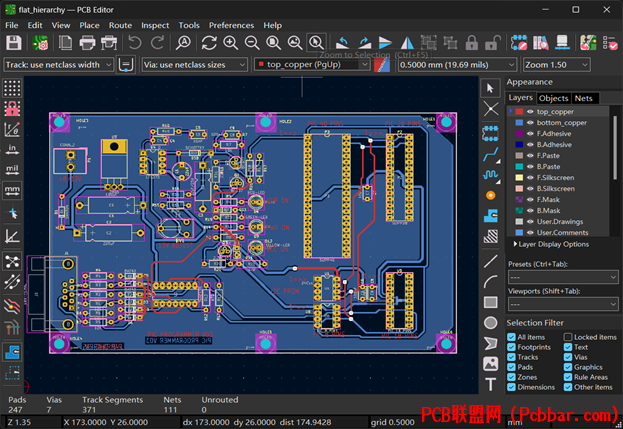This screenshot has height=429, width=623.
Task: Lock selected items icon
Action: coord(472,43)
